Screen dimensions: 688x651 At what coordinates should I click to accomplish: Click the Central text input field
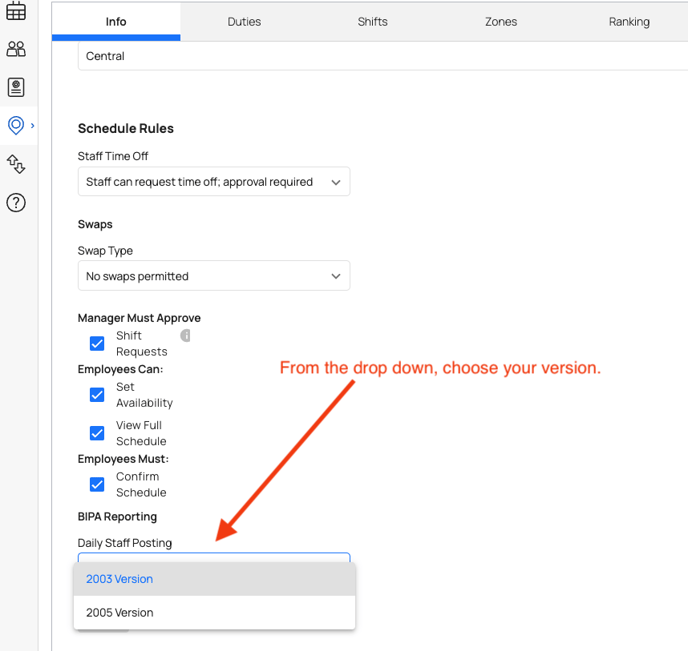(383, 56)
